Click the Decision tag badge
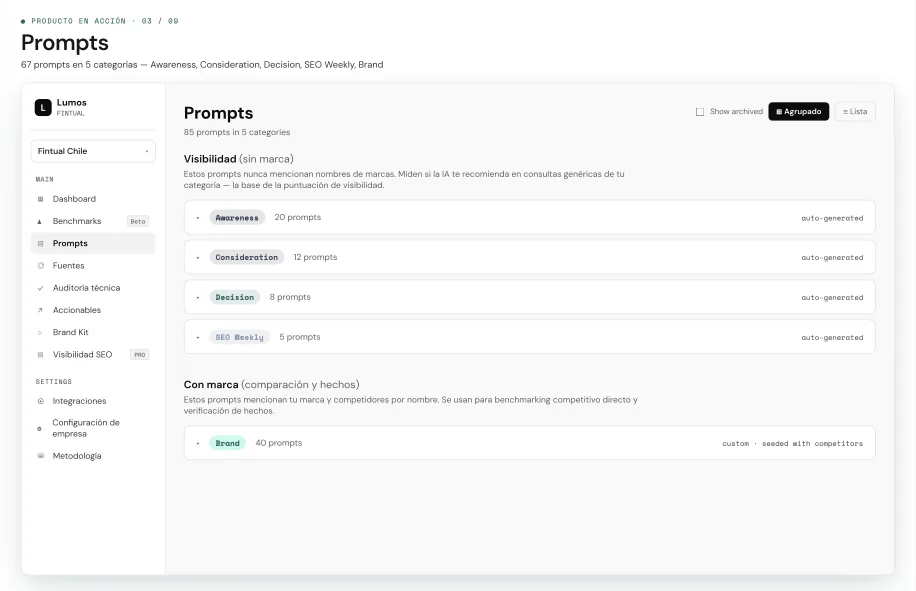916x591 pixels. tap(235, 297)
